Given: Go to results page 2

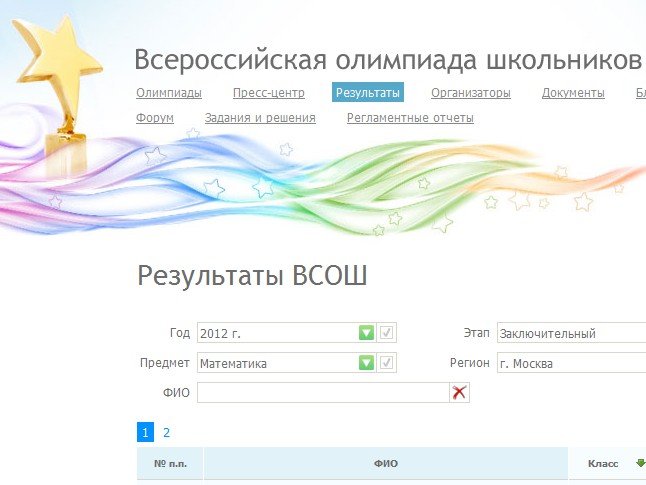Looking at the screenshot, I should [167, 433].
